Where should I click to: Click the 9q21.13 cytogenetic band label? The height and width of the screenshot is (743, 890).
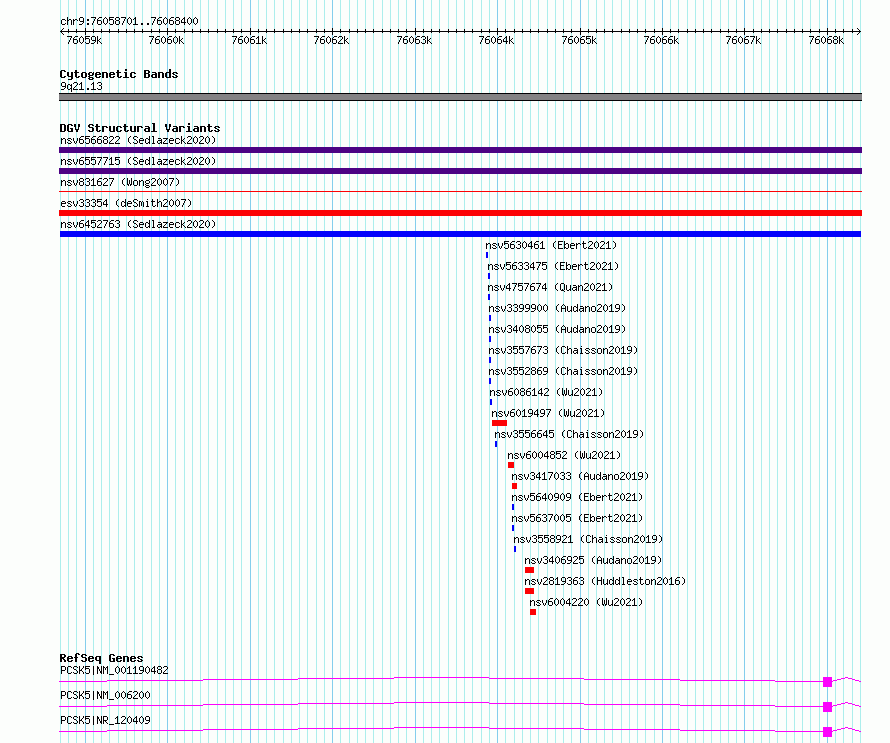coord(81,86)
